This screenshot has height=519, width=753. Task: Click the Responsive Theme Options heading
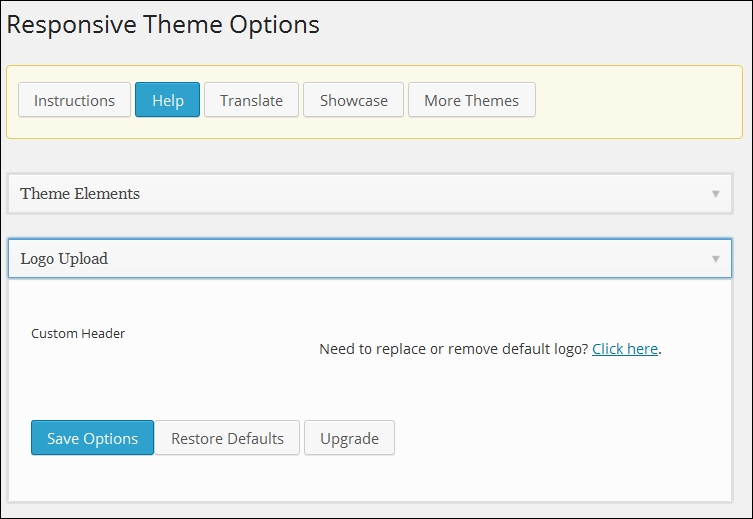pos(163,25)
